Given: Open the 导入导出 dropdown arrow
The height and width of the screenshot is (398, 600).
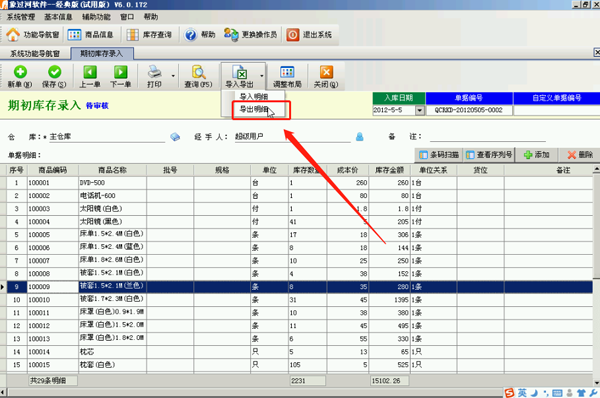Looking at the screenshot, I should click(262, 76).
